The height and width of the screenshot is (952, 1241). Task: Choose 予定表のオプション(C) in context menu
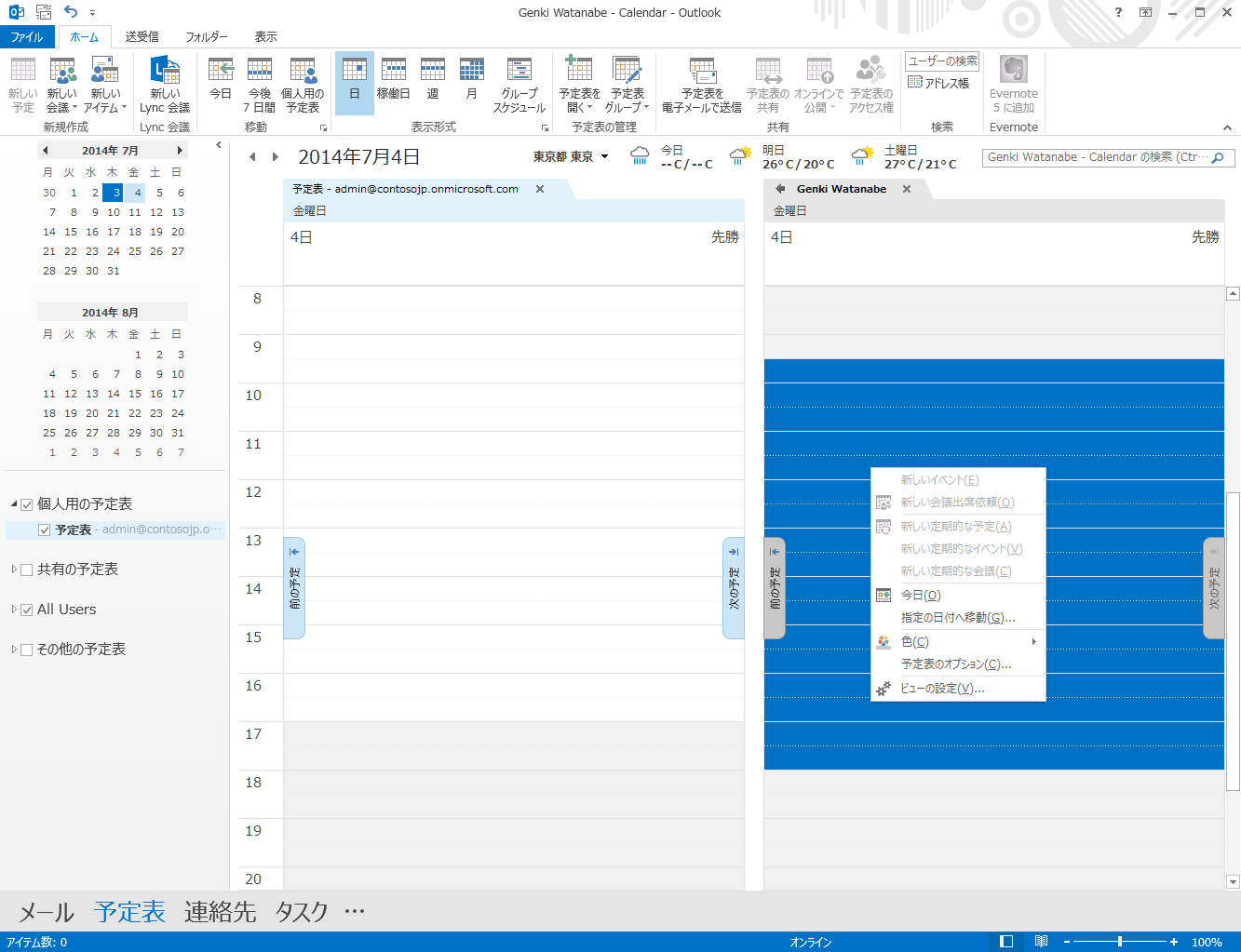tap(958, 664)
